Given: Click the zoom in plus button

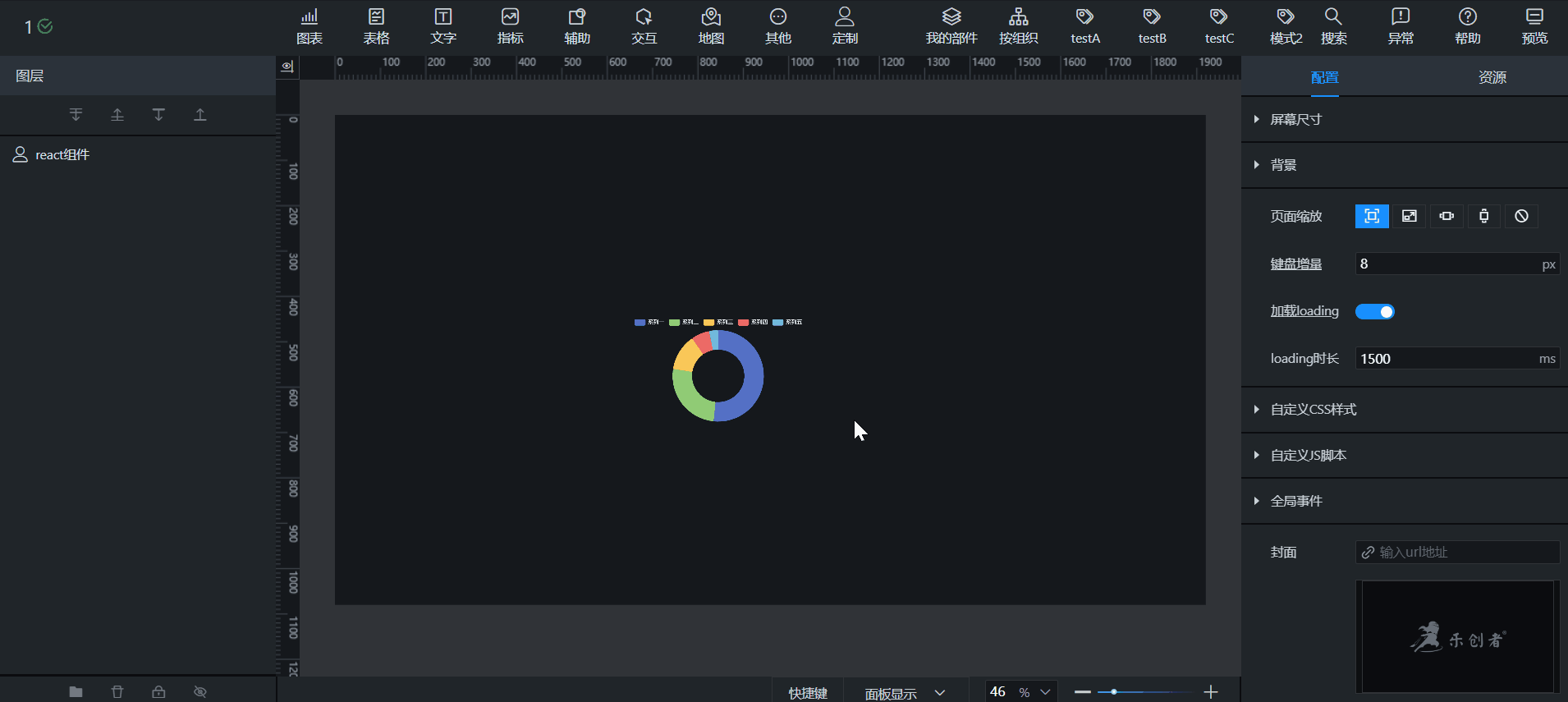Looking at the screenshot, I should [x=1211, y=692].
